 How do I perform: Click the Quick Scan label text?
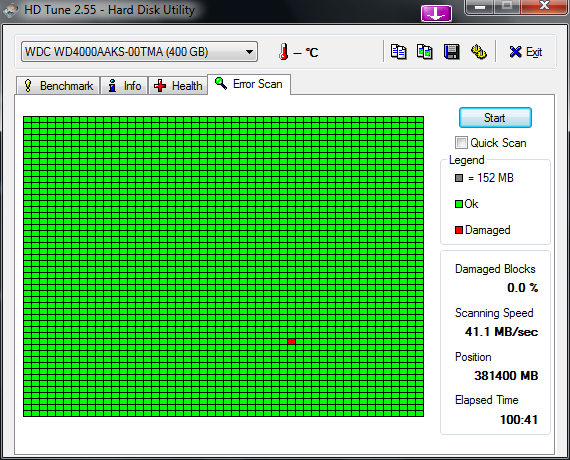(498, 143)
